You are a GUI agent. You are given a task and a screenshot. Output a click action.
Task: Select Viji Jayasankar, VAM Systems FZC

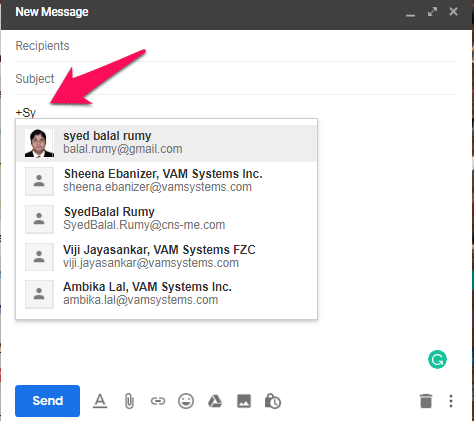pos(166,257)
